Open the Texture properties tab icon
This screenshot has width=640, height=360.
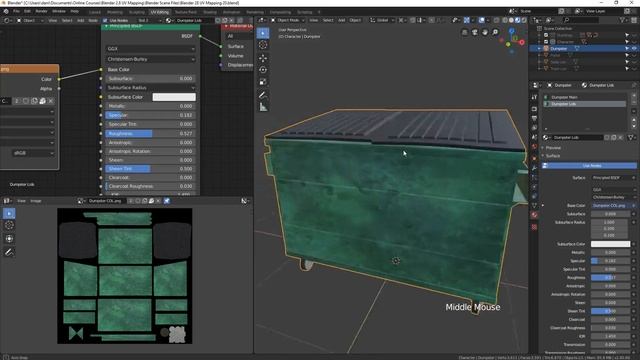click(x=534, y=227)
